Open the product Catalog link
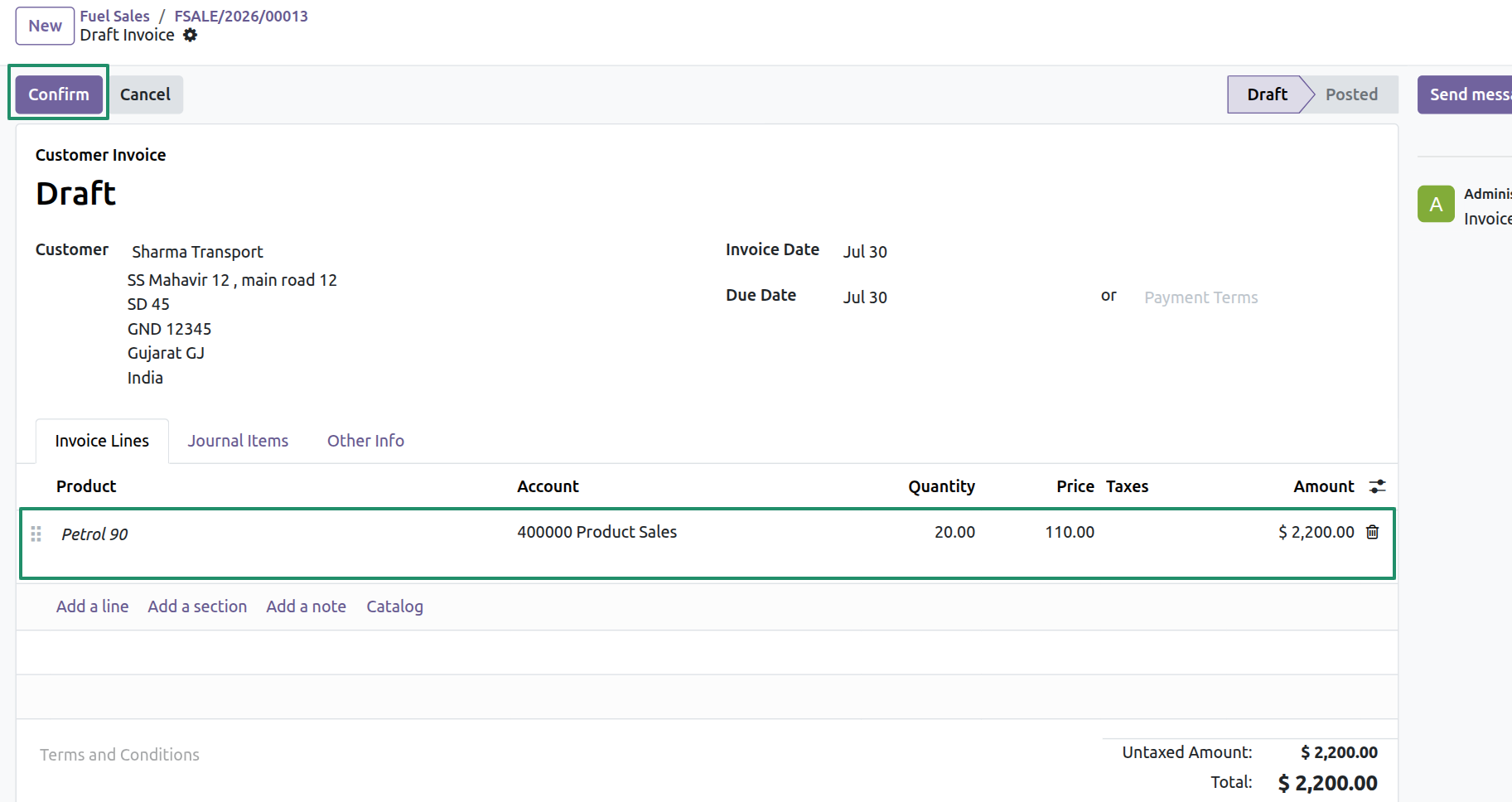The width and height of the screenshot is (1512, 802). (394, 606)
